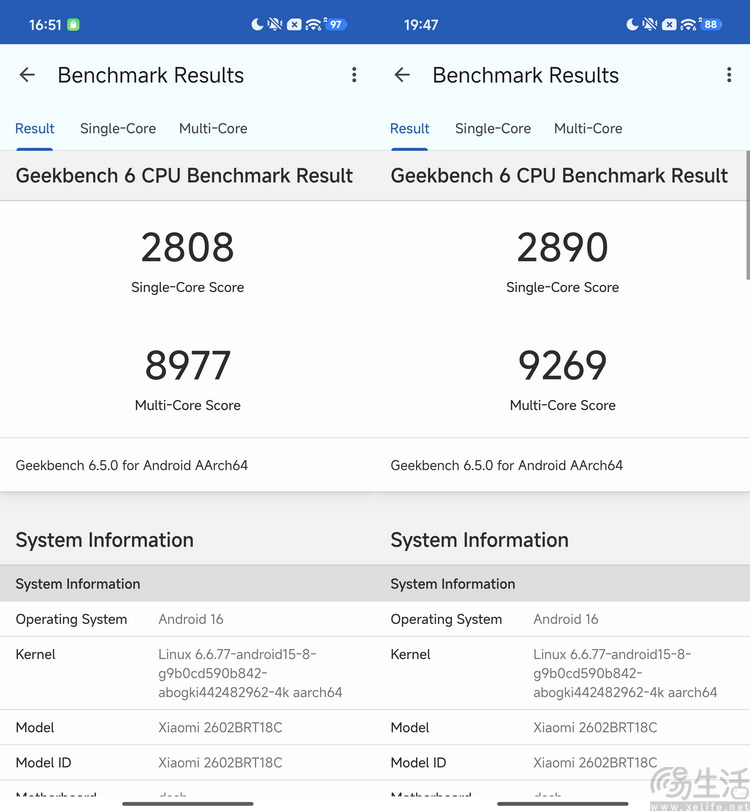Image resolution: width=750 pixels, height=812 pixels.
Task: Tap the muted notifications bell icon in left status bar
Action: point(273,23)
